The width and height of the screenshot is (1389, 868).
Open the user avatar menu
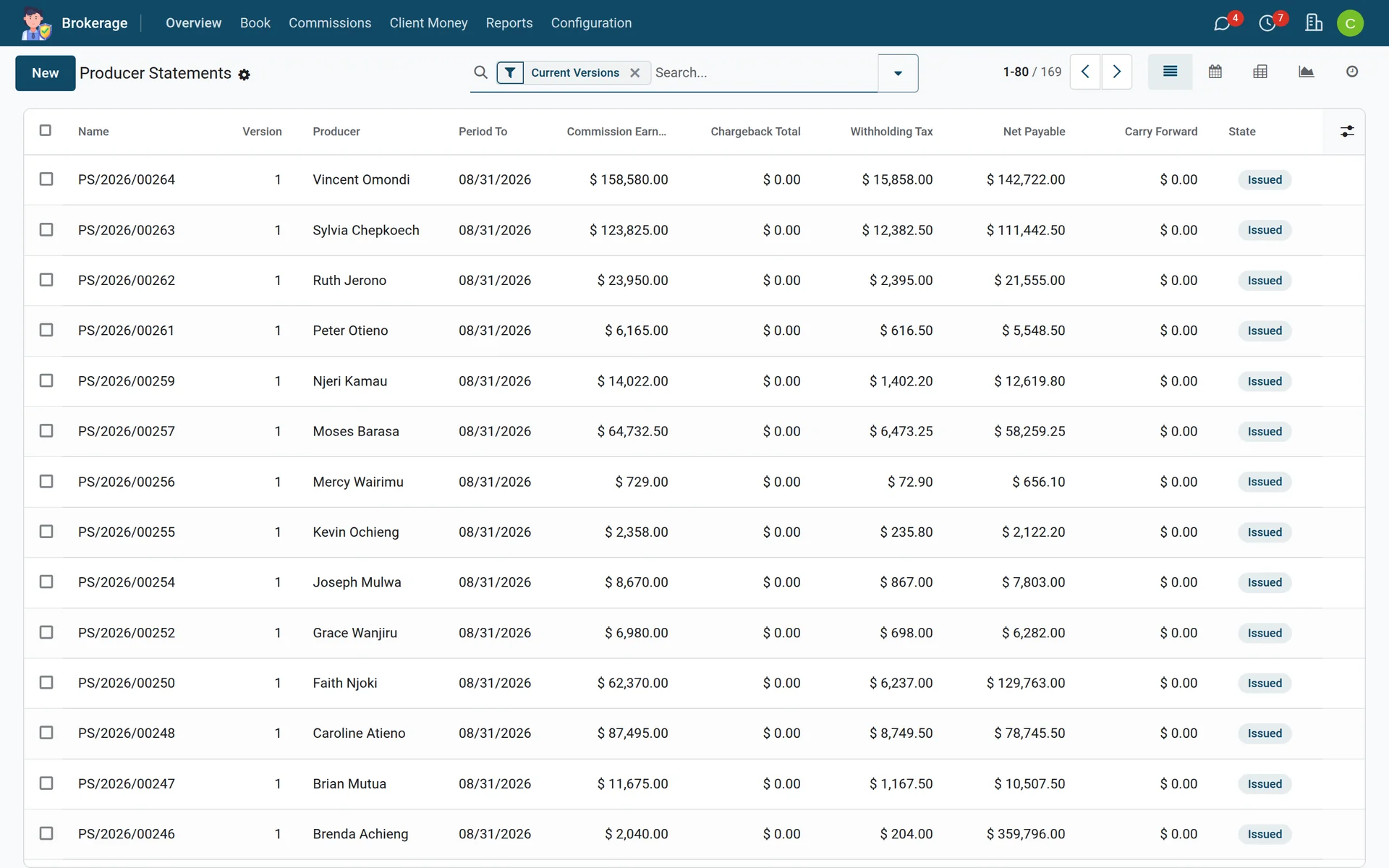tap(1350, 23)
